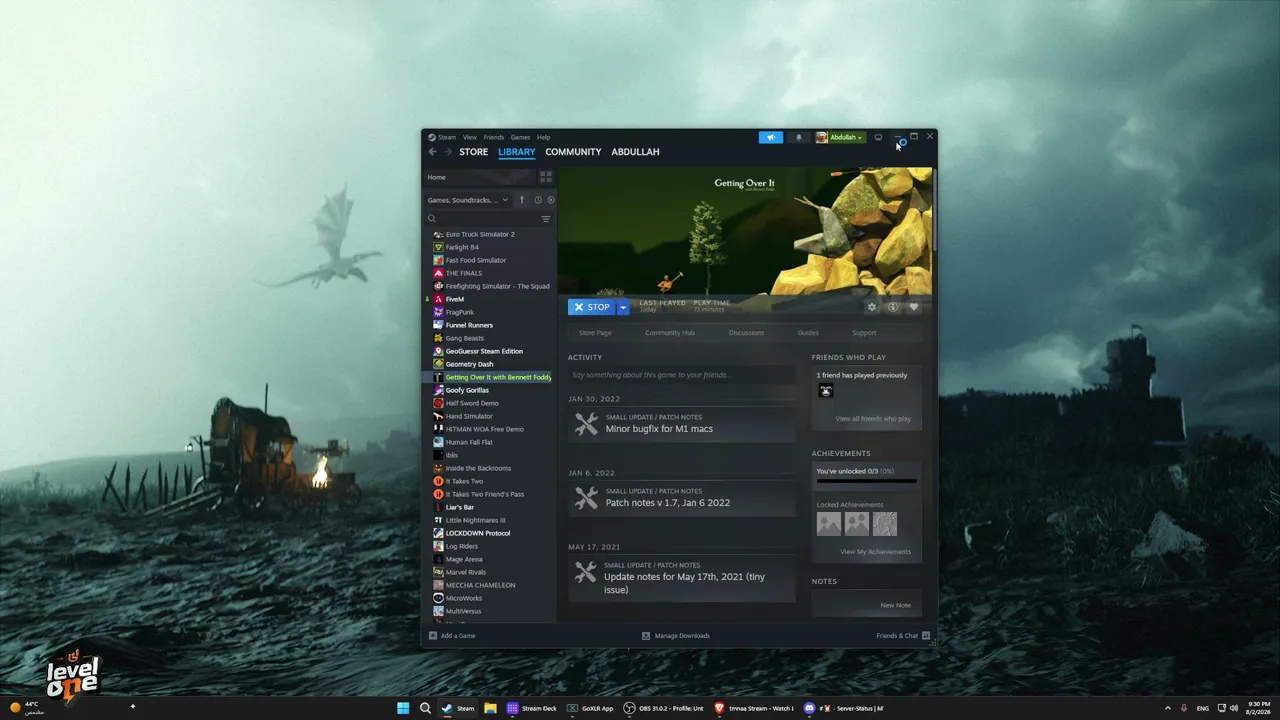Open the Support link
The width and height of the screenshot is (1280, 720).
click(x=864, y=333)
